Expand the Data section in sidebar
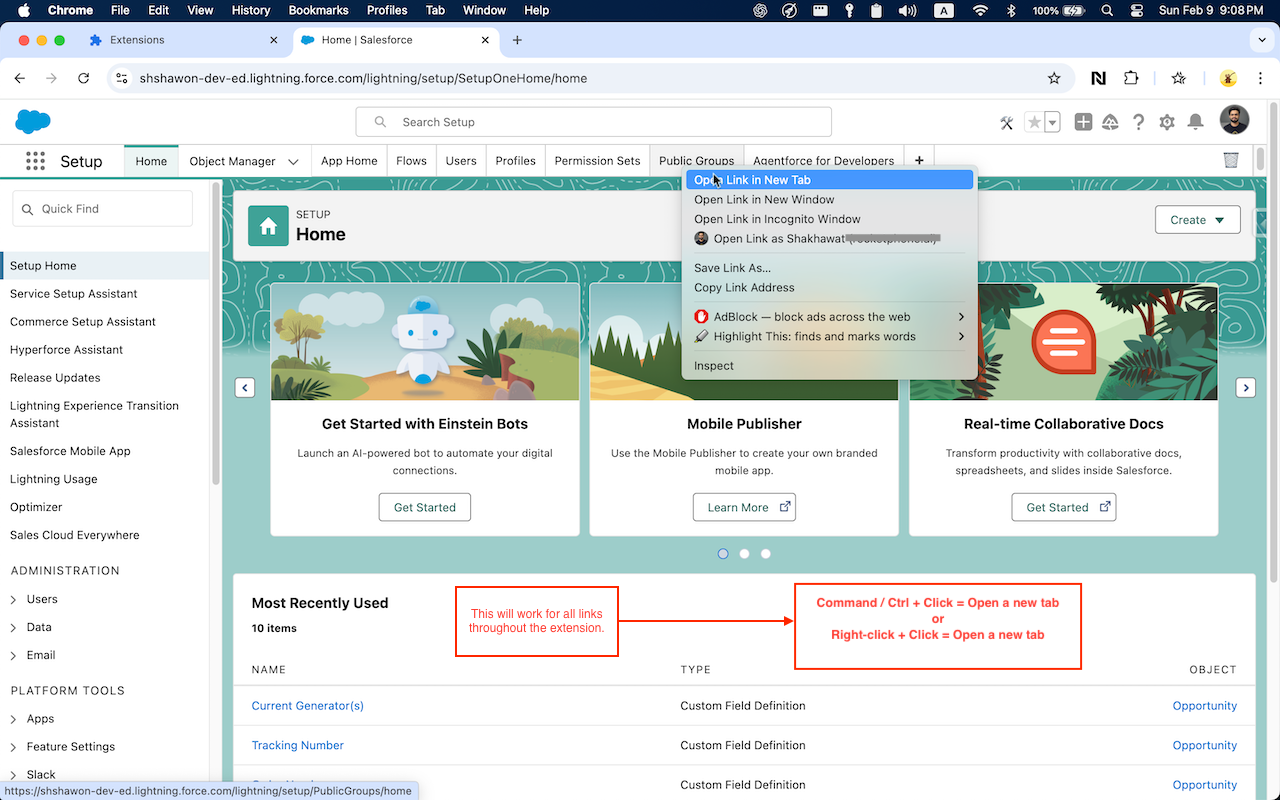1280x800 pixels. [x=13, y=628]
